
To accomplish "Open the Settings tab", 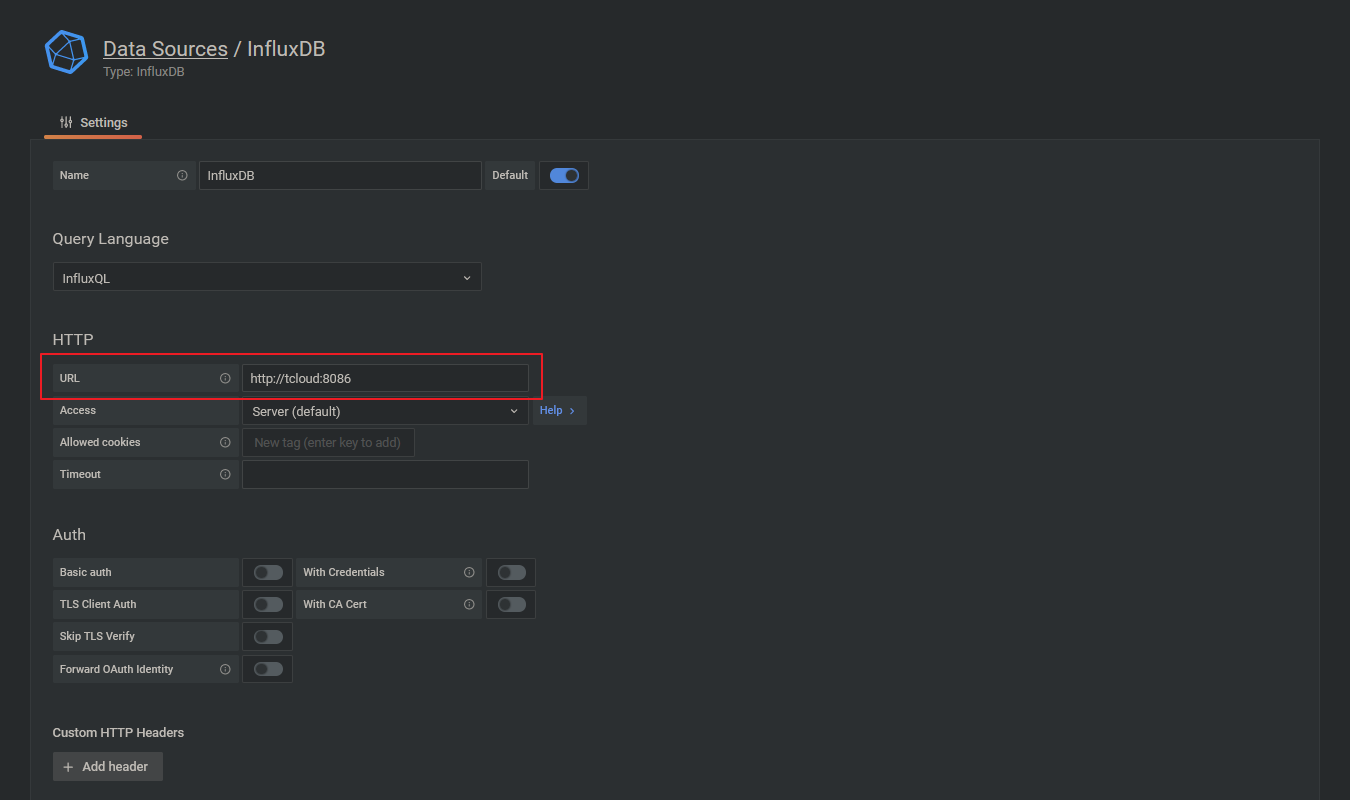I will [93, 122].
